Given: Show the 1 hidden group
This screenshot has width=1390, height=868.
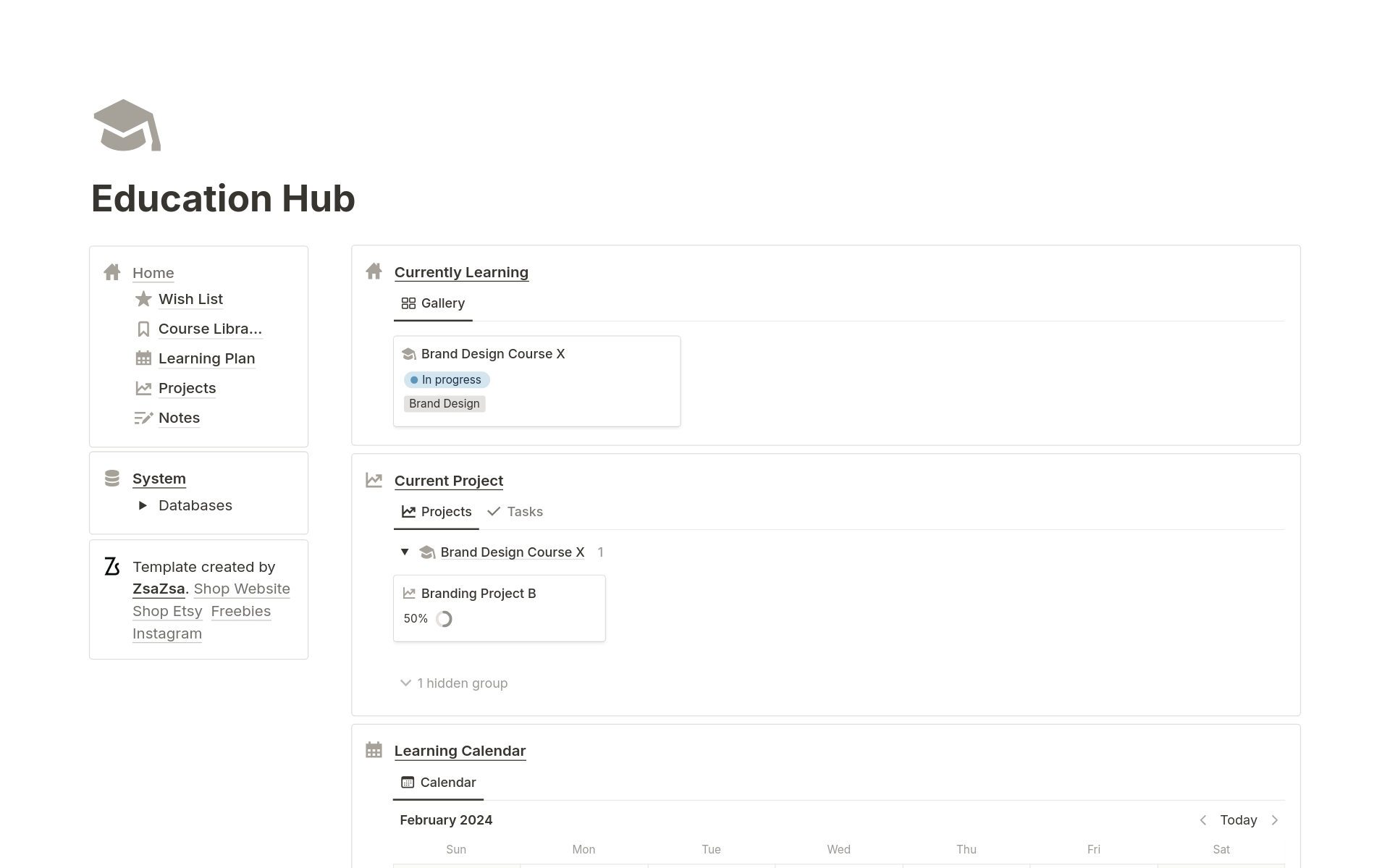Looking at the screenshot, I should pyautogui.click(x=455, y=683).
